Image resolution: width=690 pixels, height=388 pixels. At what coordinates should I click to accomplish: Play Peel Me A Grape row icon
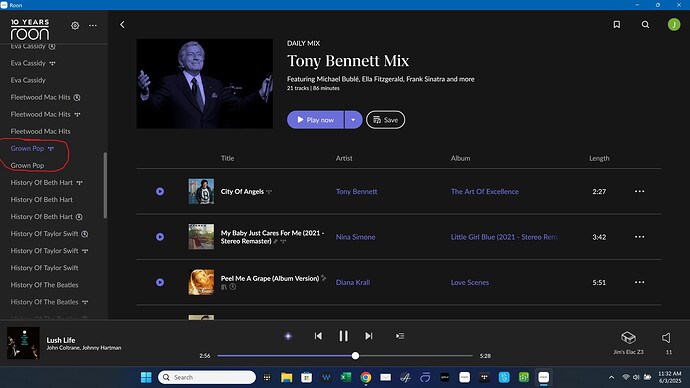click(160, 282)
